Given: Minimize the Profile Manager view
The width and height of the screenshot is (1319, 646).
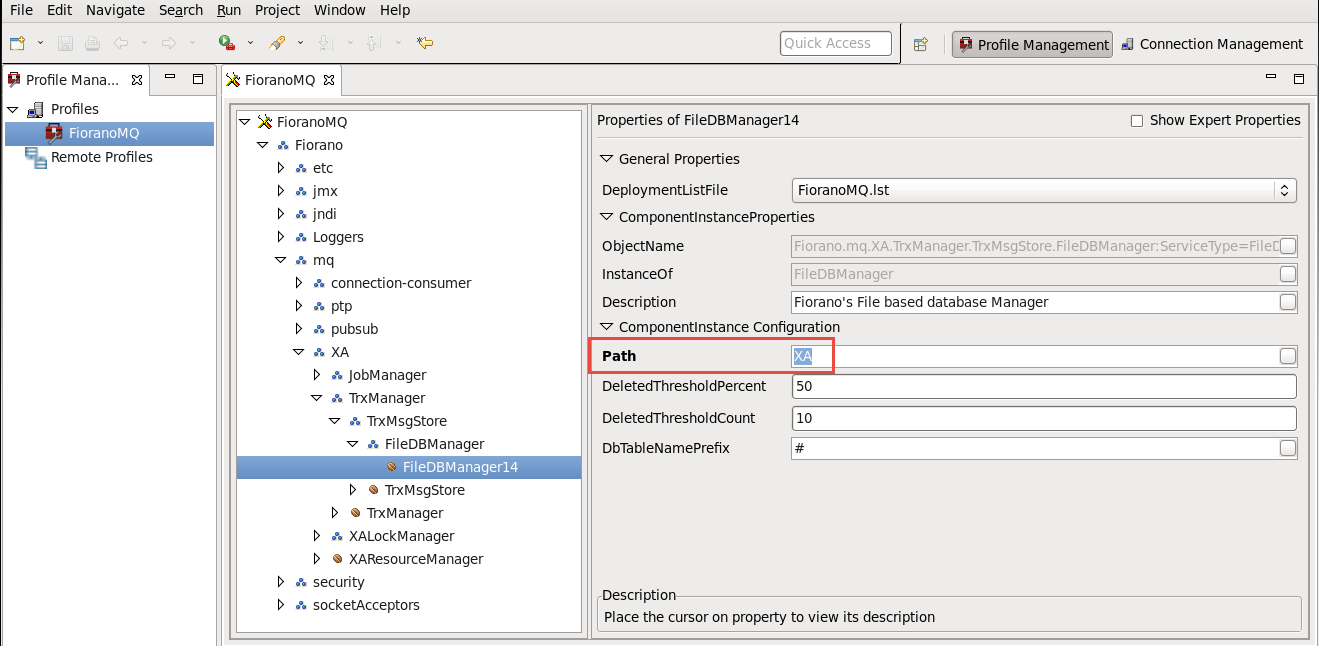Looking at the screenshot, I should [171, 77].
